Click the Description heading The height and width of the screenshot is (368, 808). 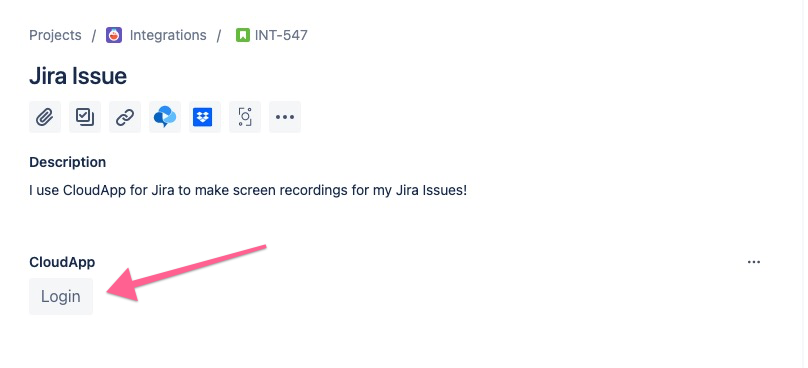tap(68, 162)
